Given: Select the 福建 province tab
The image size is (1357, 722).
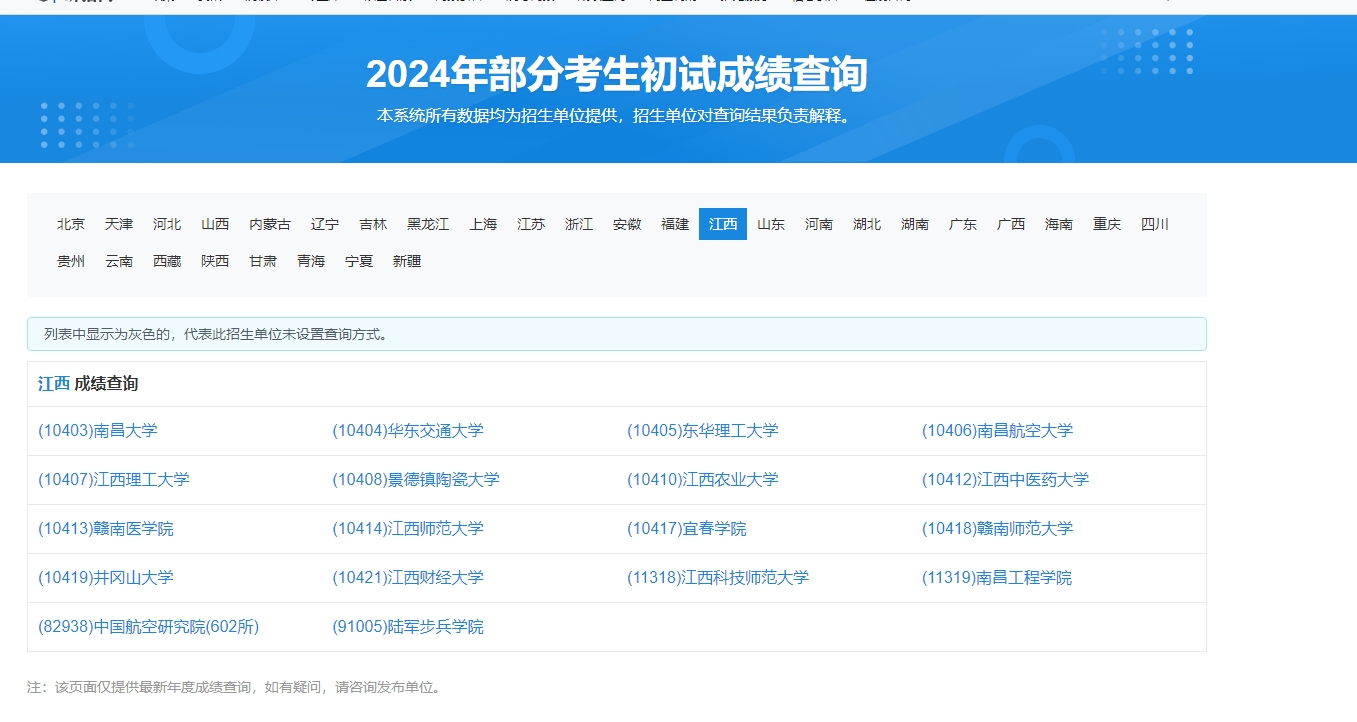Looking at the screenshot, I should [675, 224].
